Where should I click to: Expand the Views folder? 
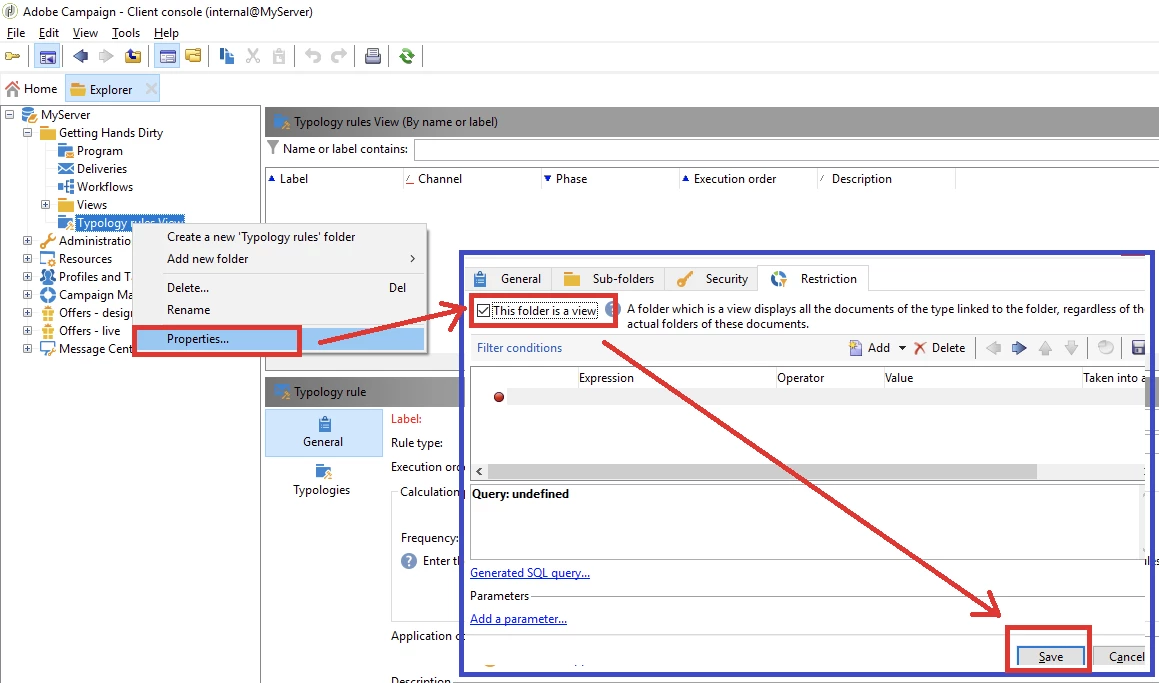[46, 205]
